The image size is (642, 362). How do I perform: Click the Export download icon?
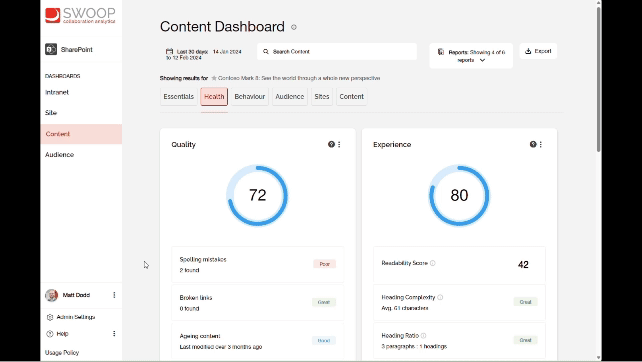click(528, 51)
